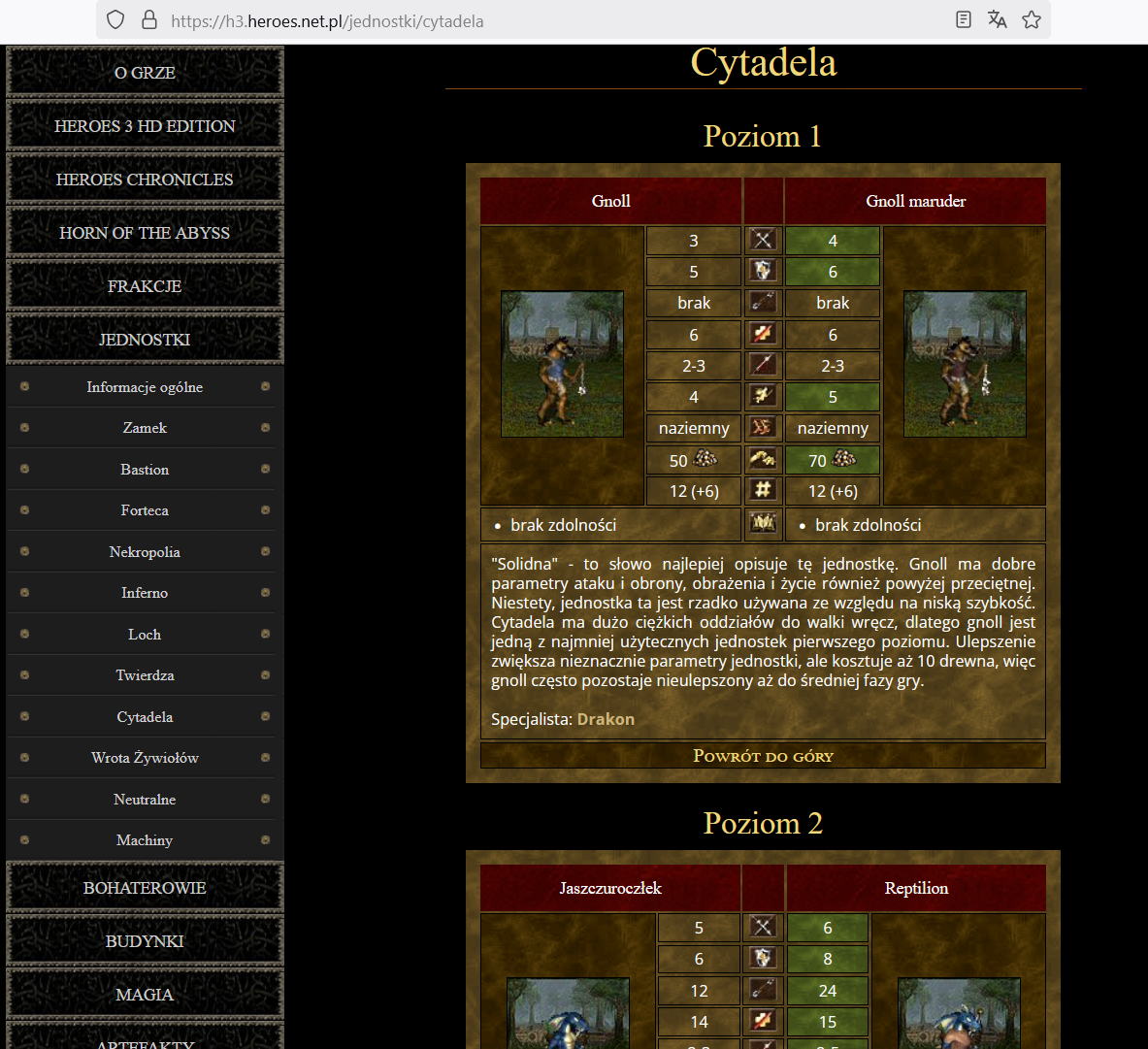Open the tracking protection shield icon
This screenshot has width=1148, height=1049.
click(x=115, y=19)
